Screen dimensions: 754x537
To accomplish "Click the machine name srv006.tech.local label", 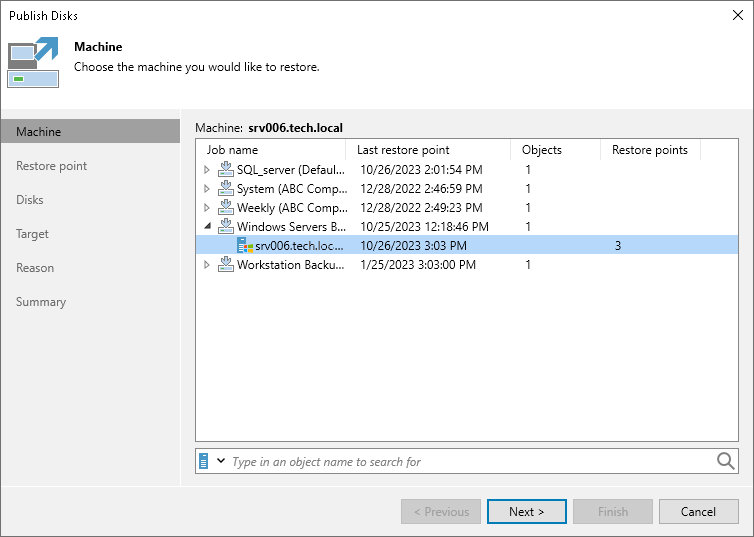I will point(295,128).
